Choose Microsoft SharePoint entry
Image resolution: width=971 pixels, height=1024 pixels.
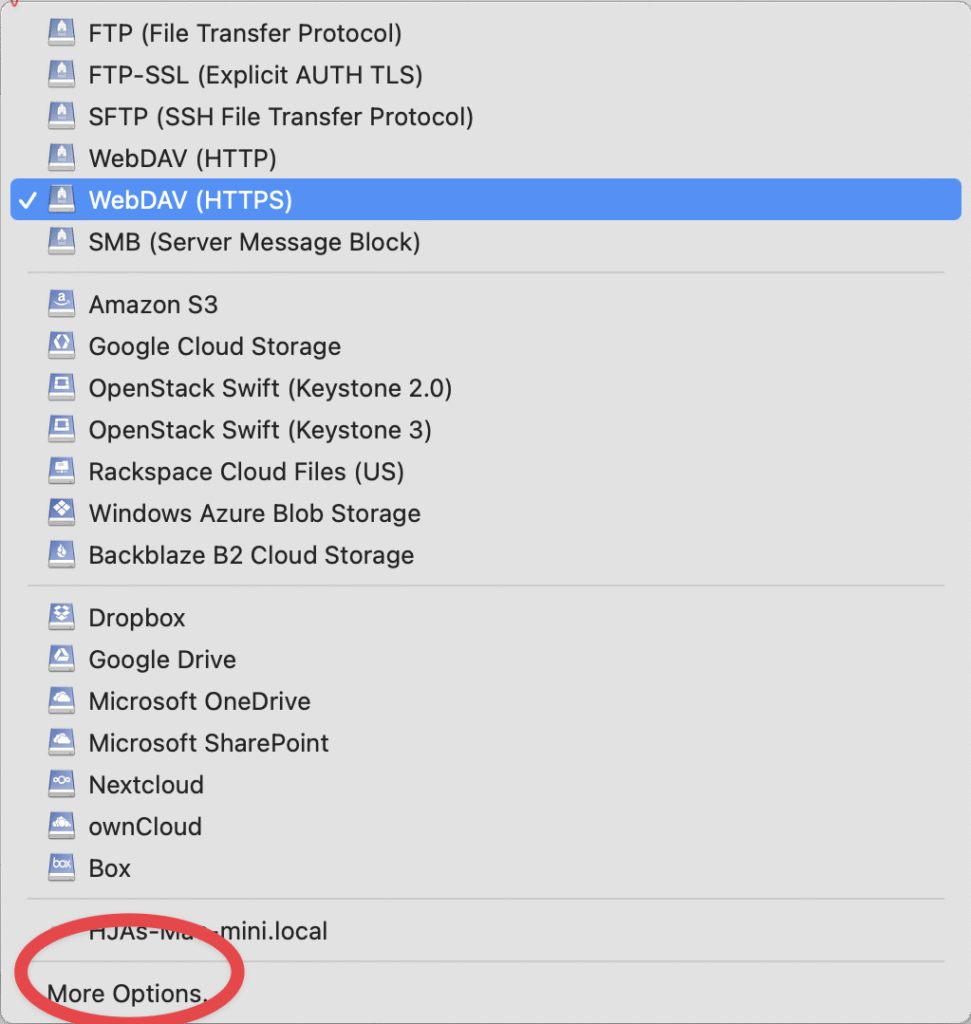(x=486, y=744)
